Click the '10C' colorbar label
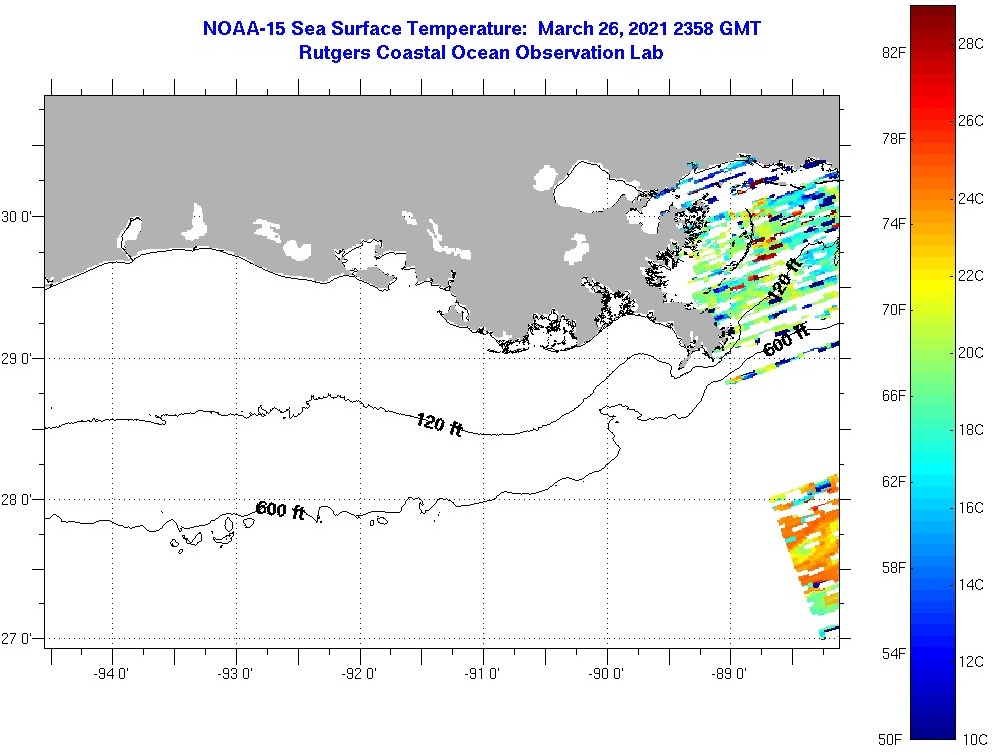The height and width of the screenshot is (754, 992). tap(975, 739)
